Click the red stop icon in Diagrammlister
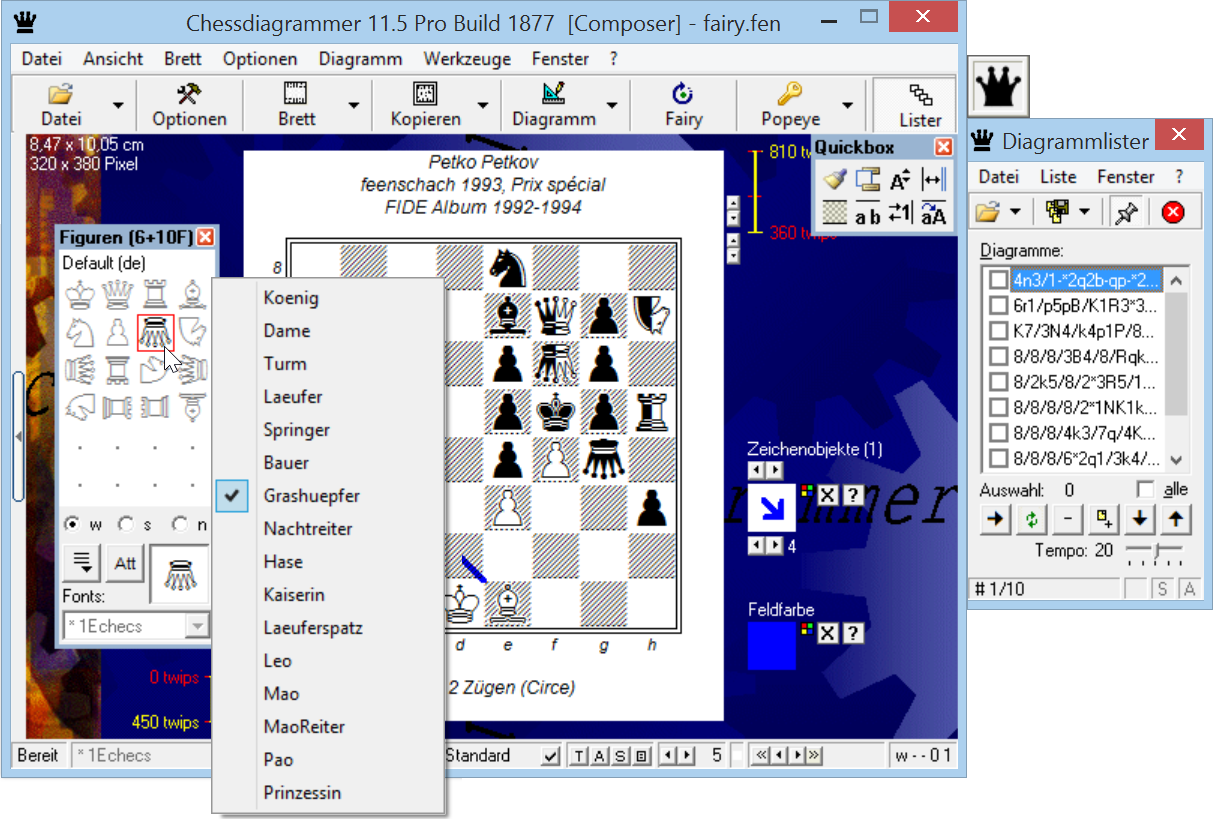The image size is (1213, 819). point(1173,212)
